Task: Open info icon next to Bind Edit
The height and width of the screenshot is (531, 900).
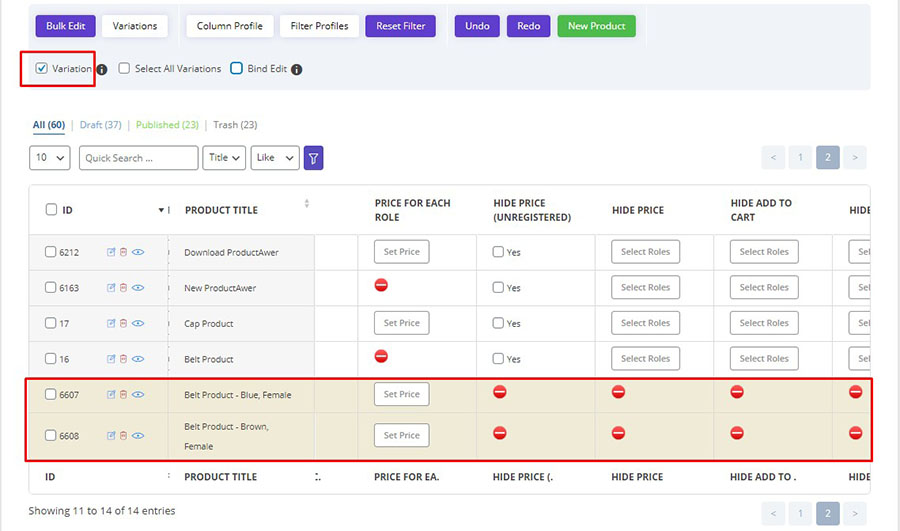Action: click(296, 69)
